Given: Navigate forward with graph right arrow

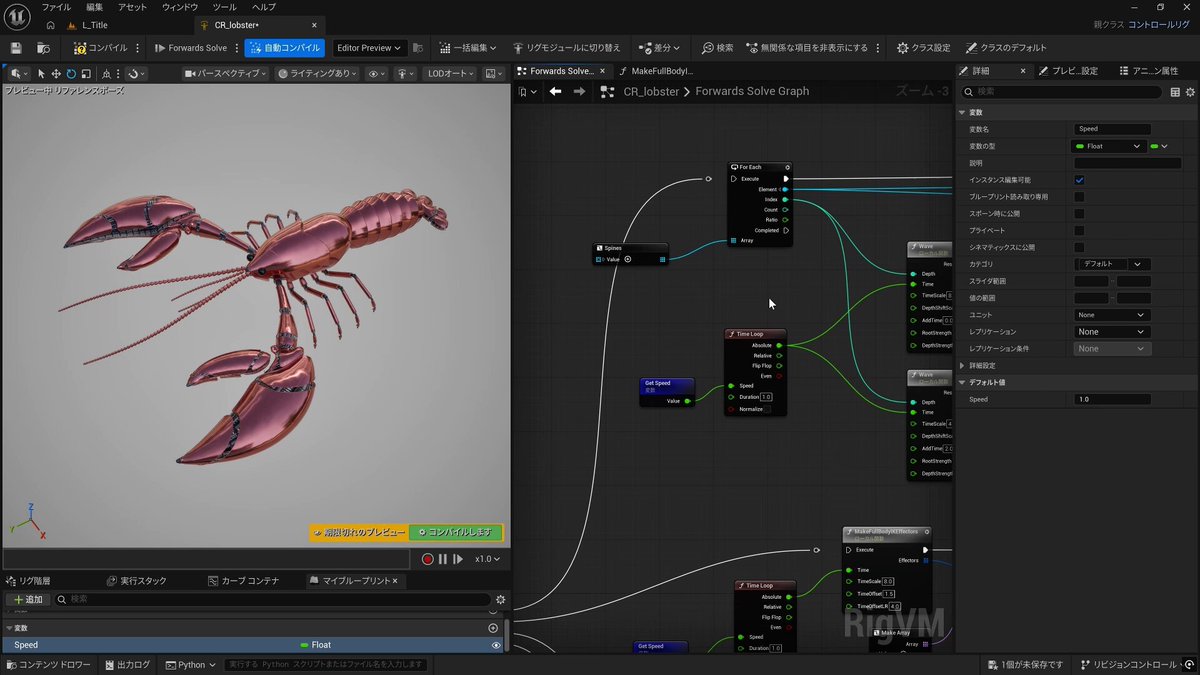Looking at the screenshot, I should point(579,91).
